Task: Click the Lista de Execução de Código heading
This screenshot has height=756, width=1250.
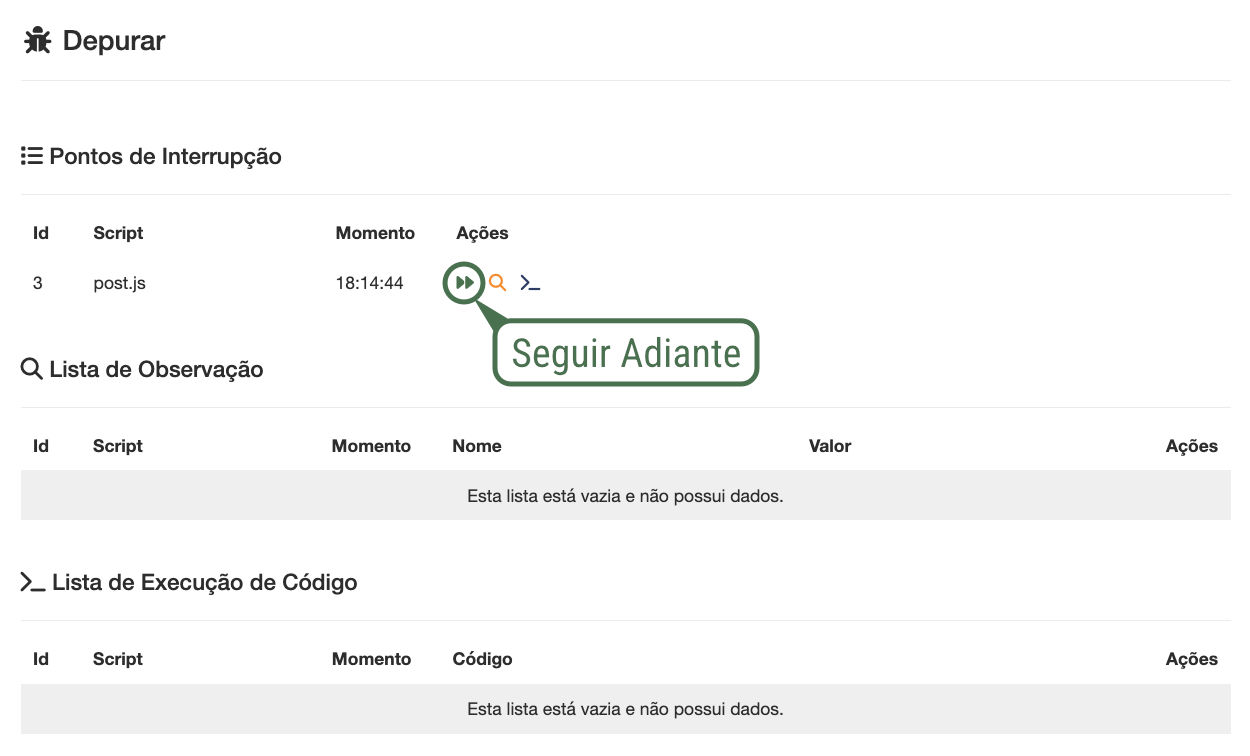Action: point(204,582)
